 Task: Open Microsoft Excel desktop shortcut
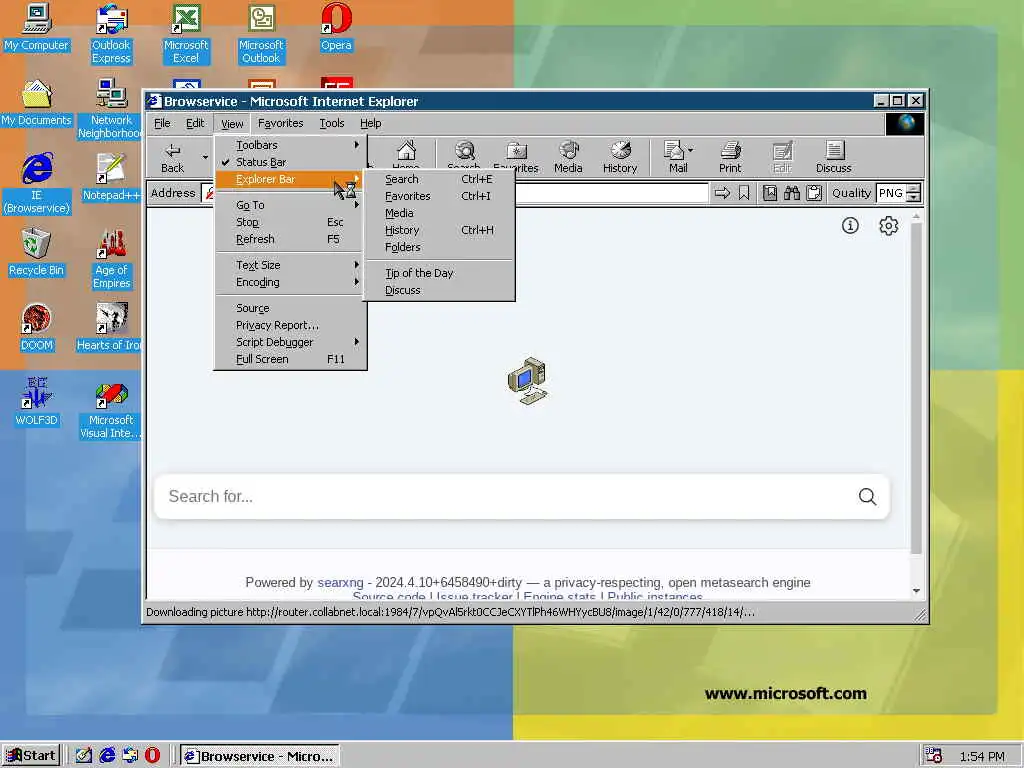(x=186, y=34)
